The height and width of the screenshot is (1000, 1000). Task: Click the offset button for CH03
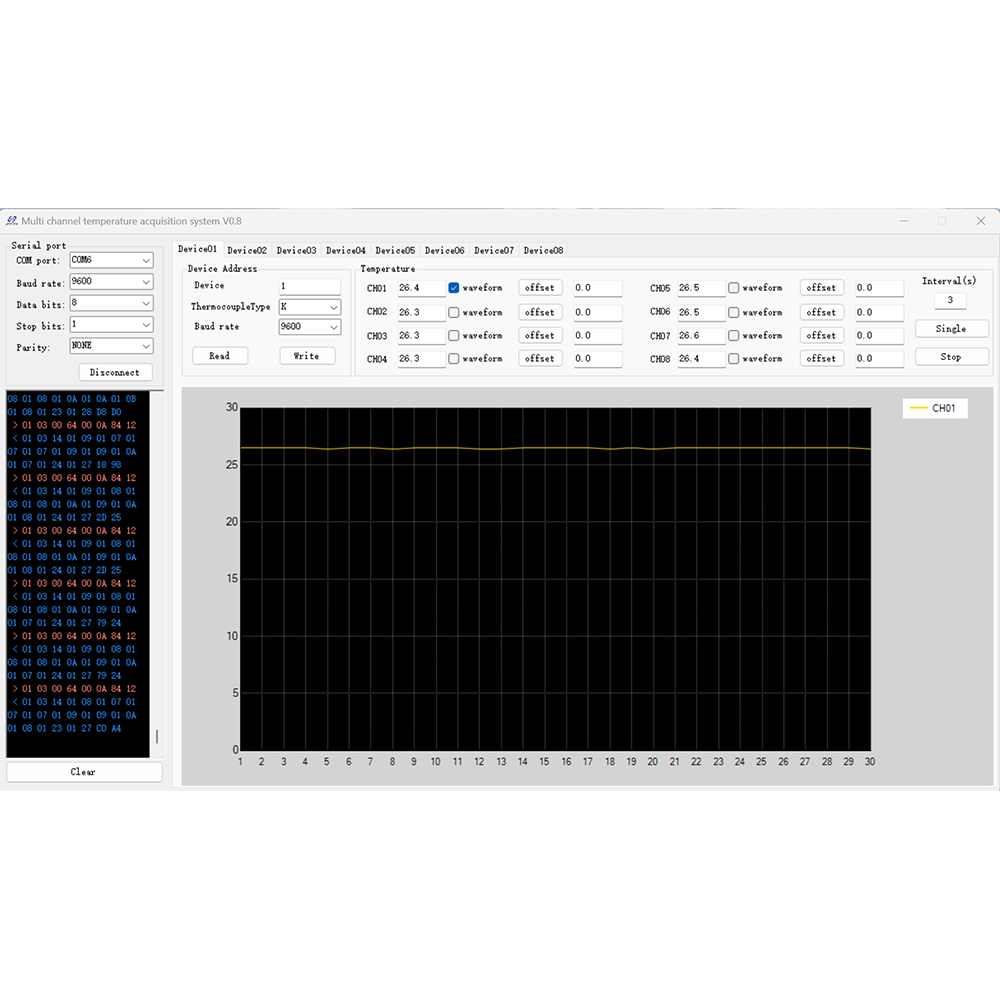(540, 335)
